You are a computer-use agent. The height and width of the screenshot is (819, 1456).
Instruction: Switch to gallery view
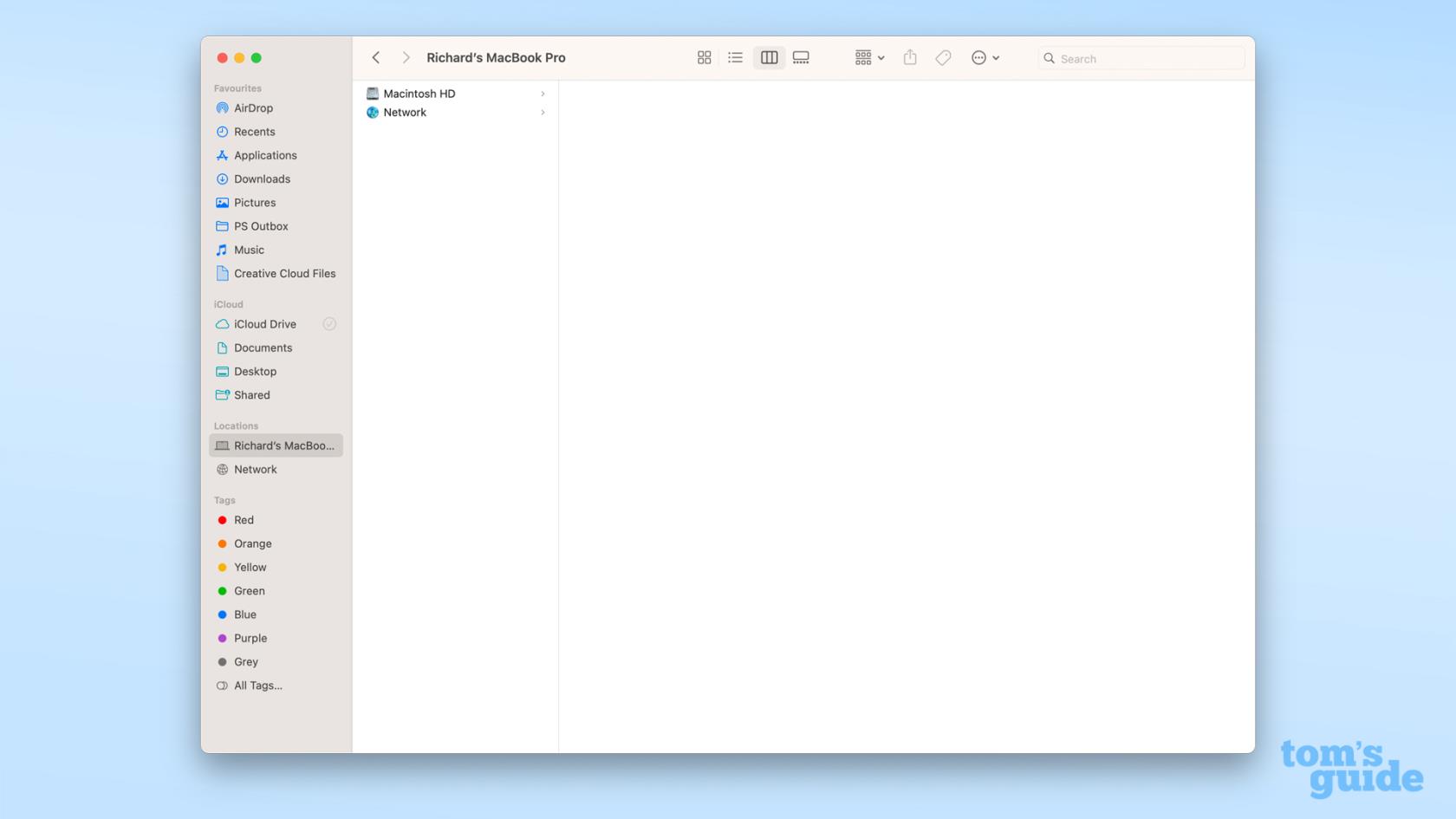tap(801, 57)
